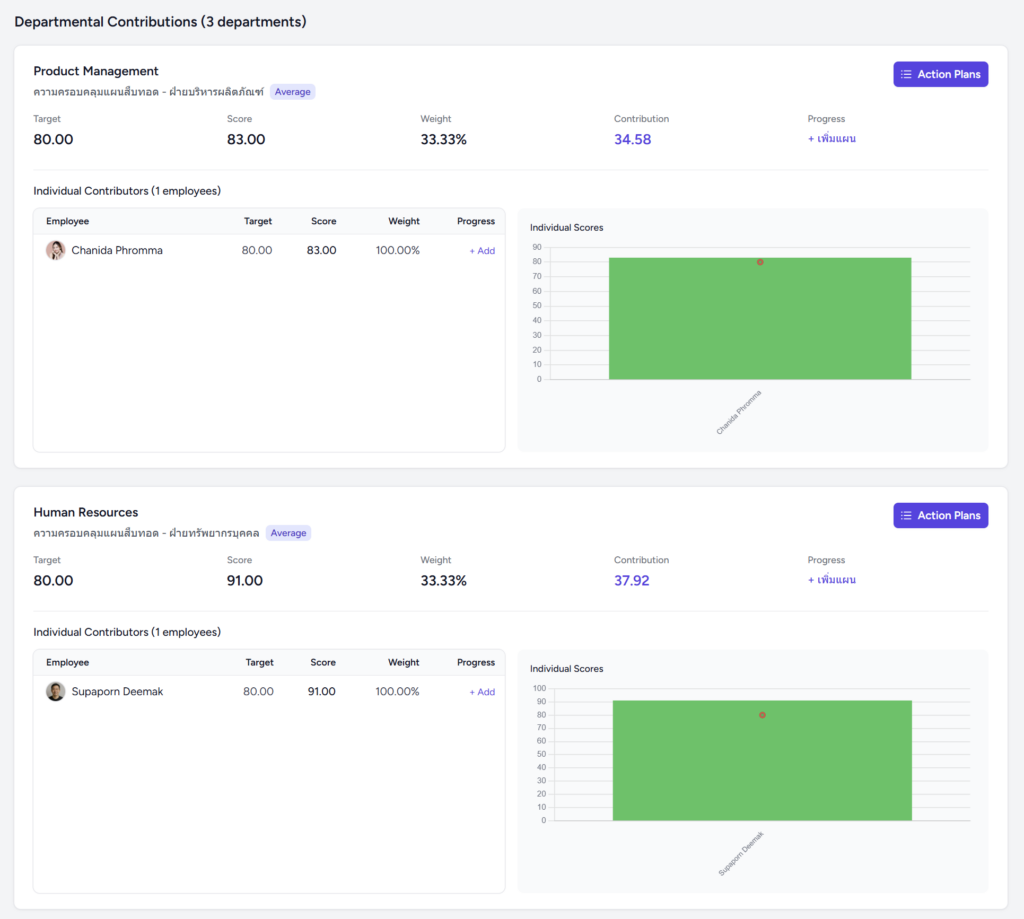1024x919 pixels.
Task: Open Action Plans for Human Resources
Action: pos(940,515)
